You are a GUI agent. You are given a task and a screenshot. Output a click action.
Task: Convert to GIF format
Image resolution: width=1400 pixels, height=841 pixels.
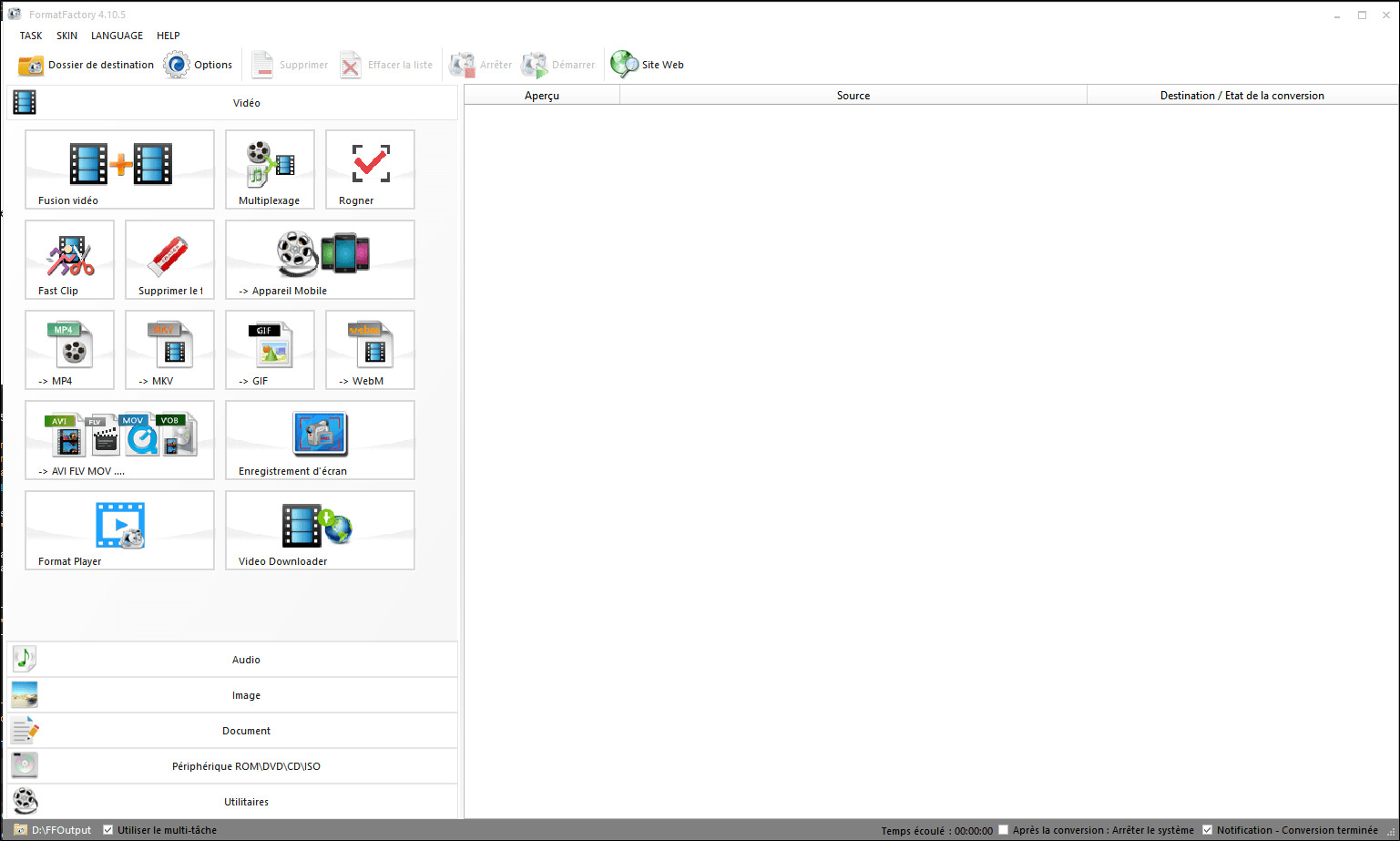click(270, 350)
